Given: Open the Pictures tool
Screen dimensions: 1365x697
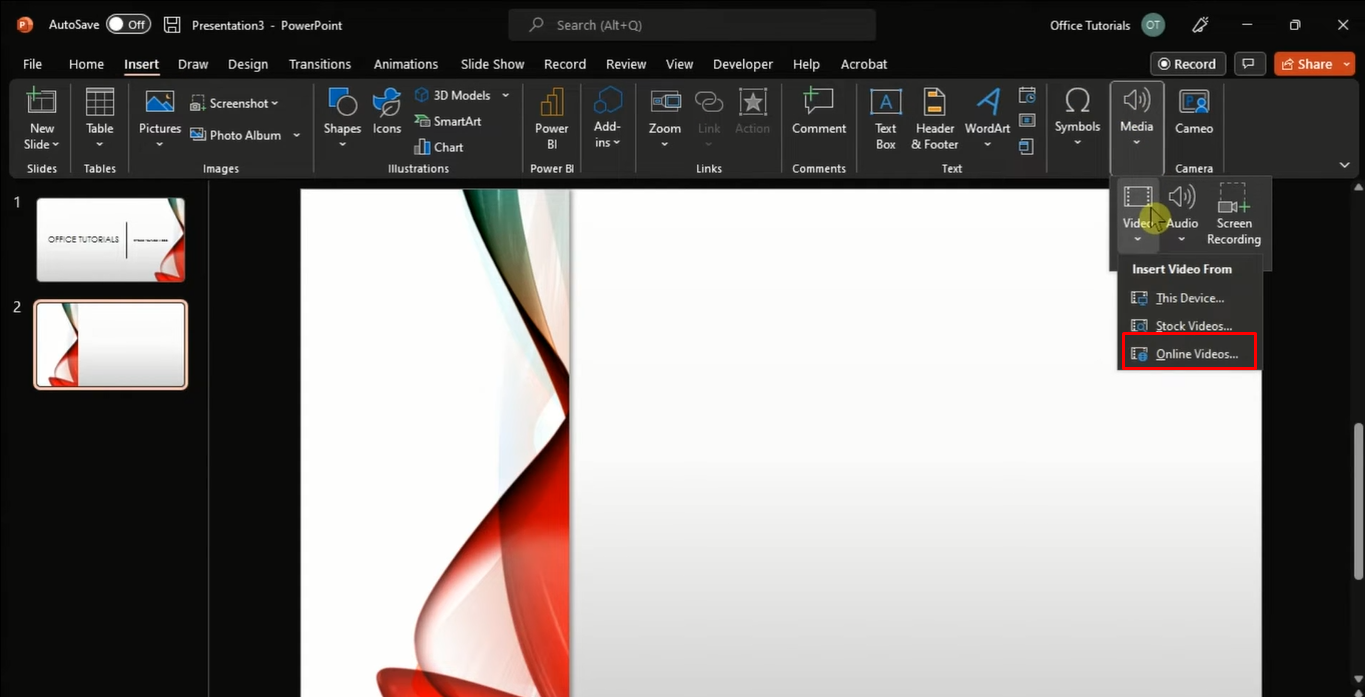Looking at the screenshot, I should pos(159,117).
